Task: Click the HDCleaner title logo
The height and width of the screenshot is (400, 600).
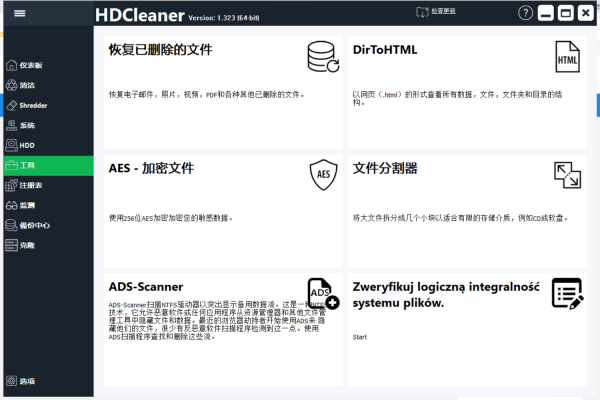Action: (x=140, y=15)
